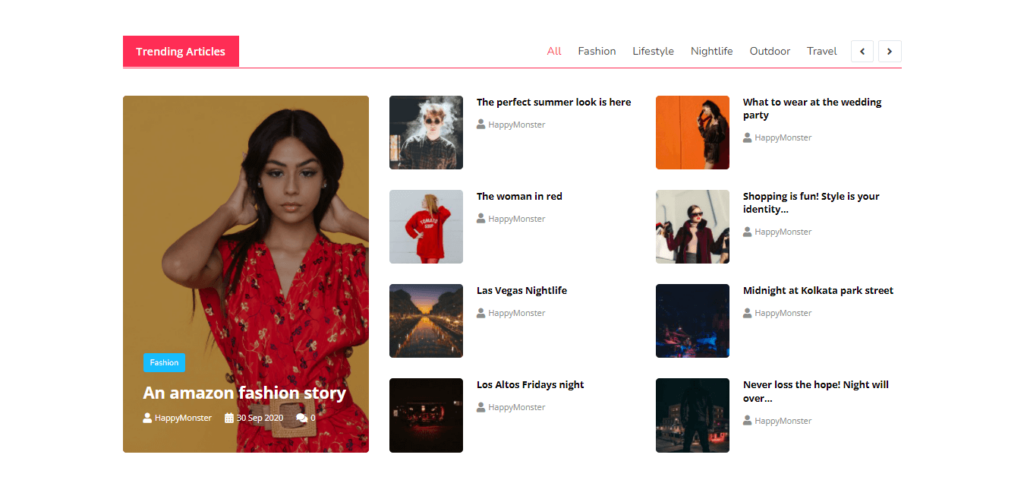Show the Nightlife articles tab

point(711,51)
